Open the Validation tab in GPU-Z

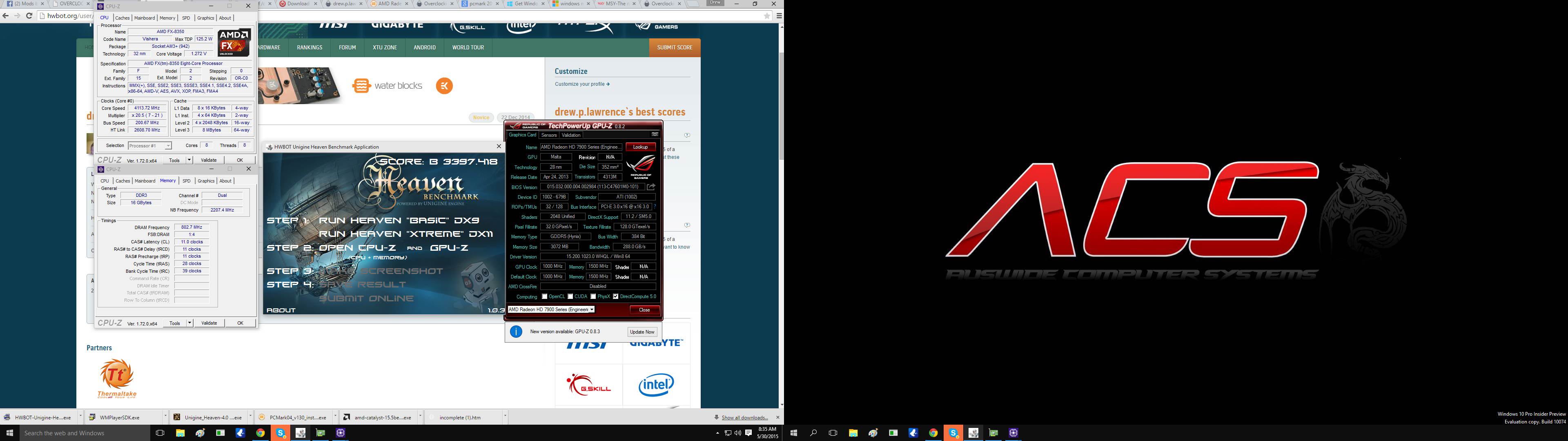(x=571, y=135)
